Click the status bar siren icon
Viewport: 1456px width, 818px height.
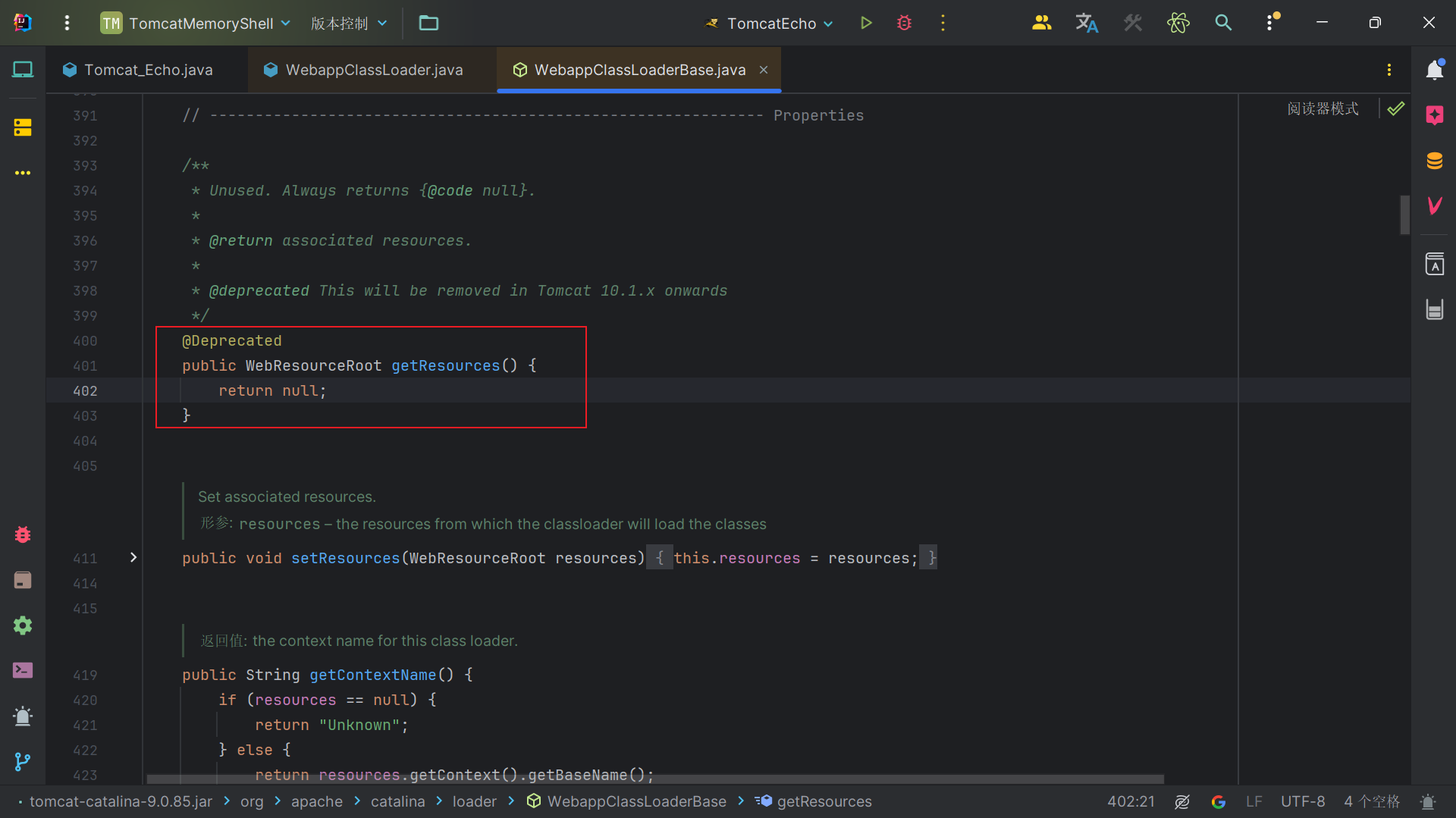click(1428, 801)
